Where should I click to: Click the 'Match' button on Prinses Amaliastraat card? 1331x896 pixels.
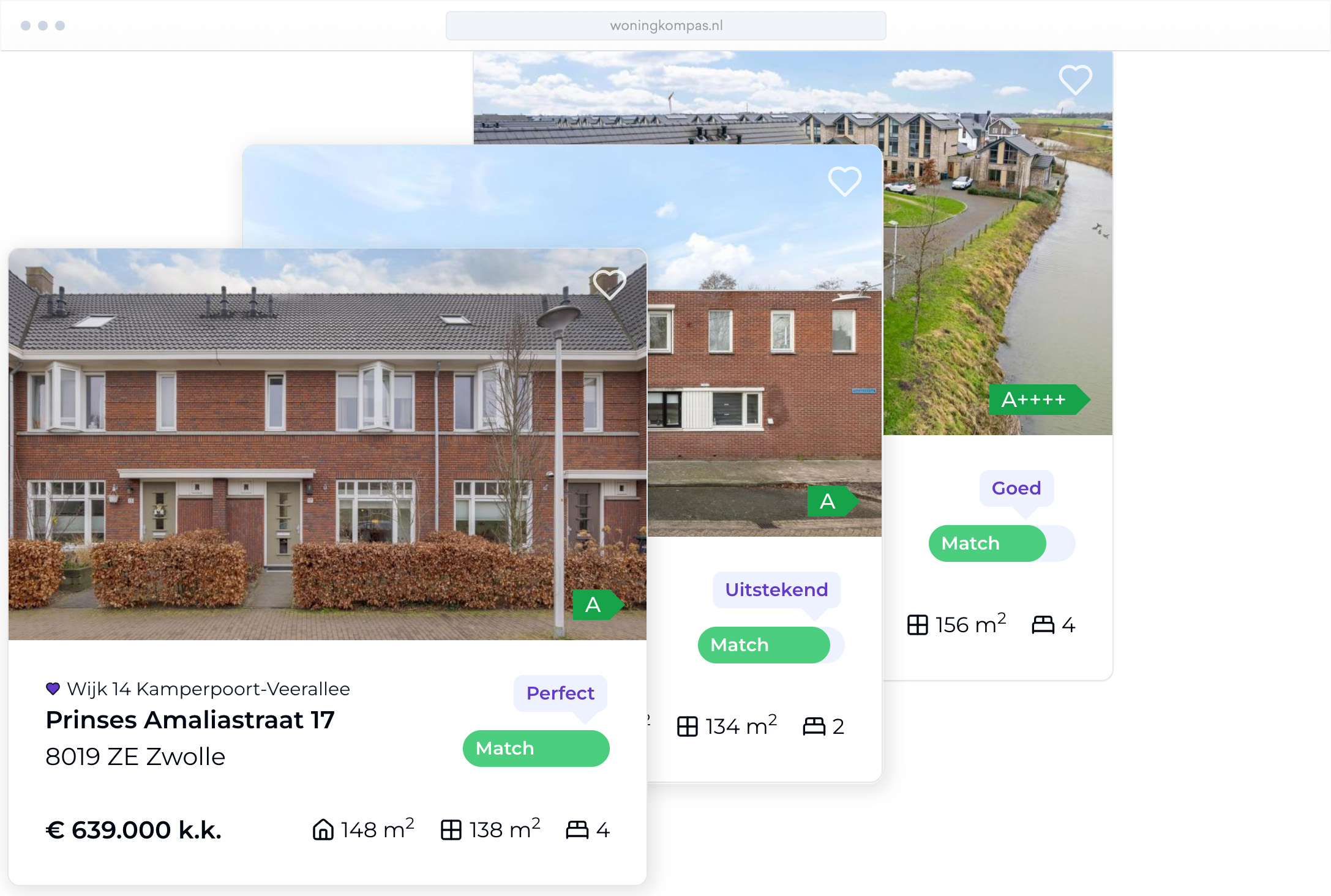537,748
